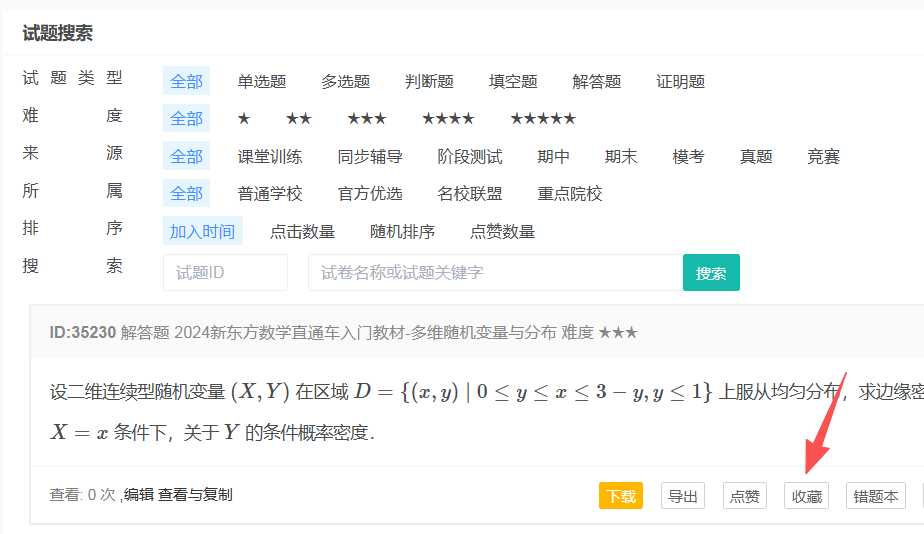Click the 查看与复制 link

pyautogui.click(x=195, y=495)
